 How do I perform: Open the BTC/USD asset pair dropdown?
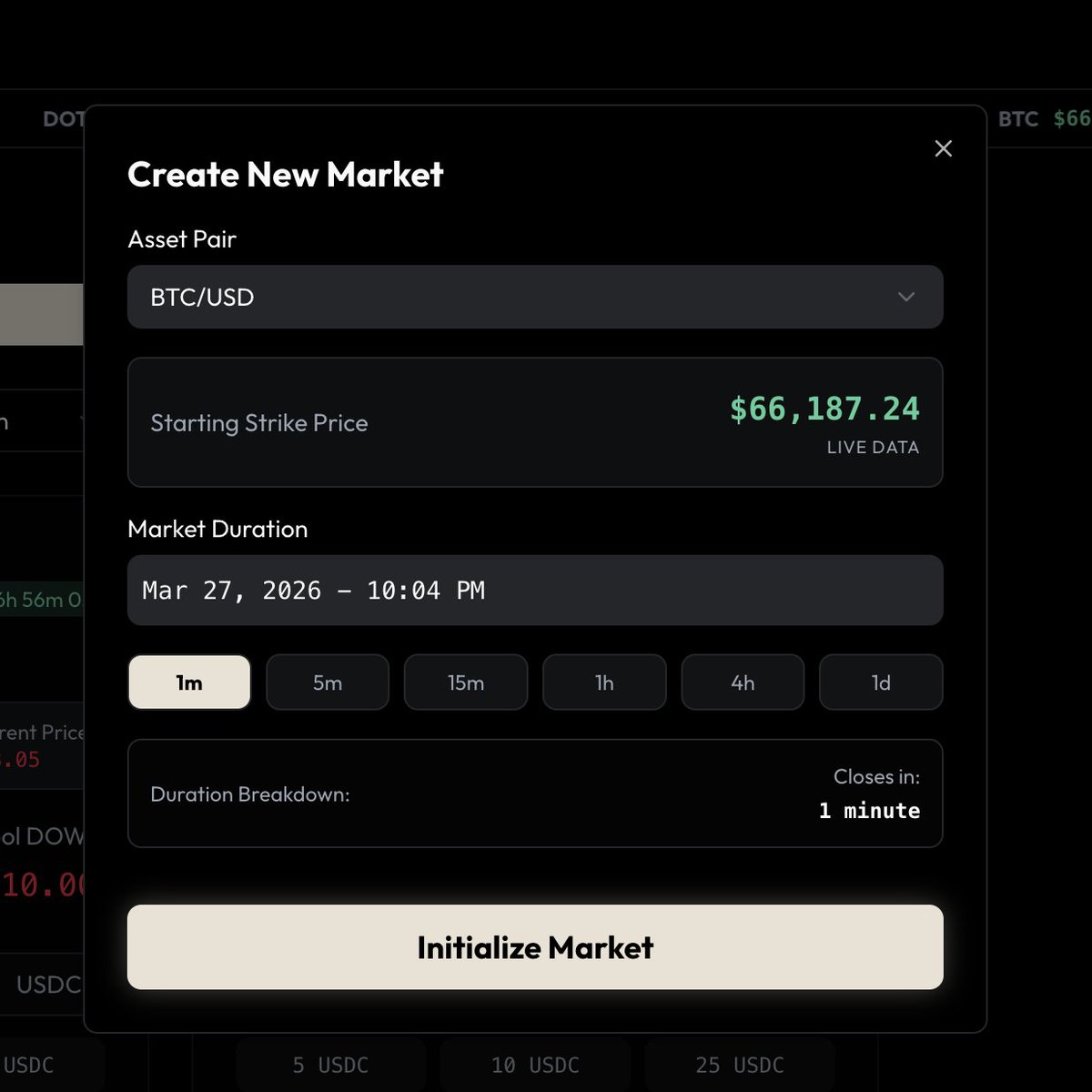[x=535, y=297]
